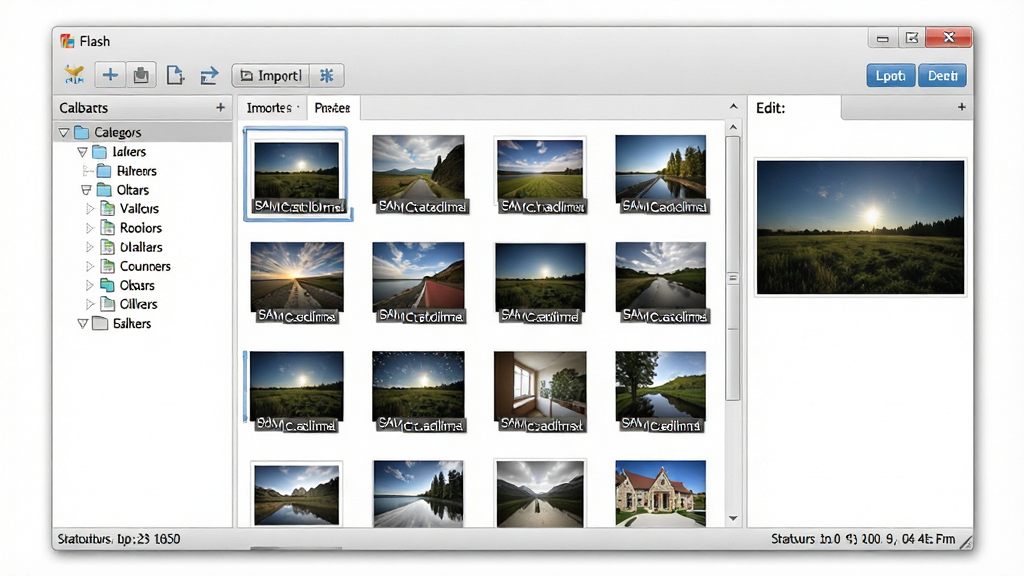Select the starry night meadow thumbnail
Screen dimensions: 1024x576
[x=419, y=391]
